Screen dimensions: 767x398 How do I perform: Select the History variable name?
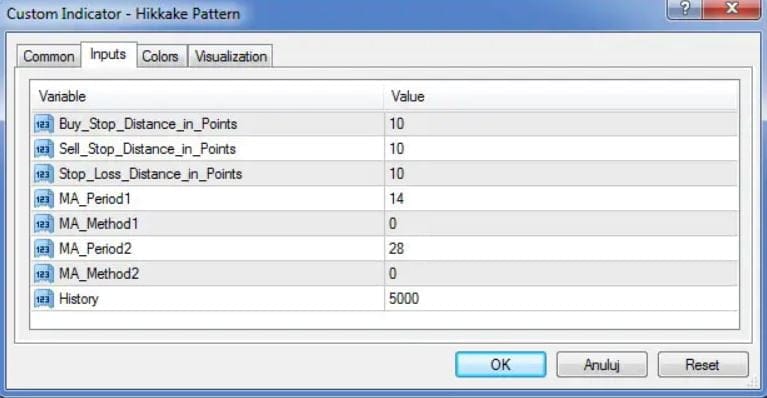tap(79, 299)
